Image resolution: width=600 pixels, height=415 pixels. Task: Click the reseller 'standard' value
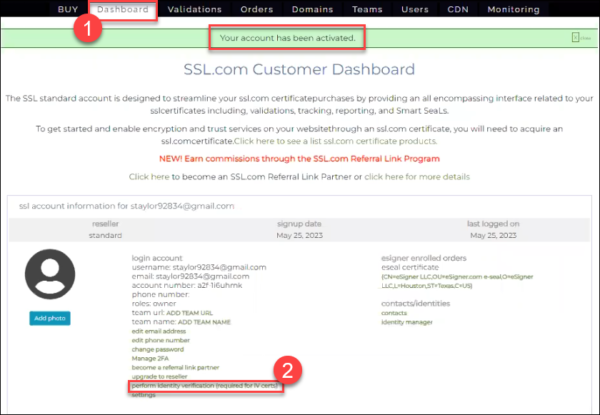click(105, 235)
